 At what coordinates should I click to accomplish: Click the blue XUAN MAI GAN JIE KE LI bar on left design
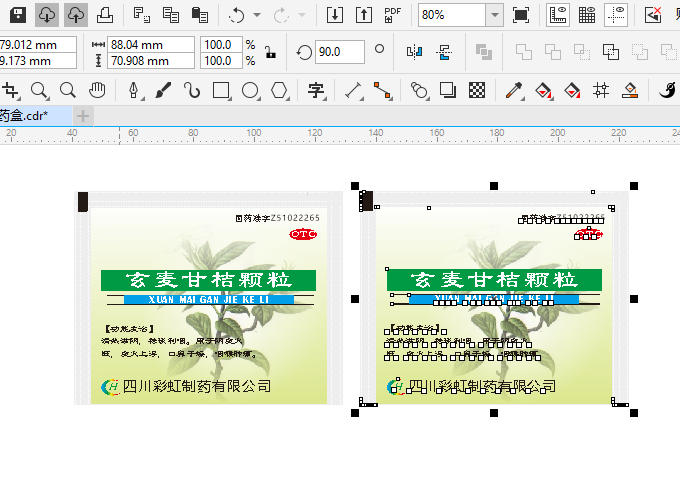(x=209, y=300)
